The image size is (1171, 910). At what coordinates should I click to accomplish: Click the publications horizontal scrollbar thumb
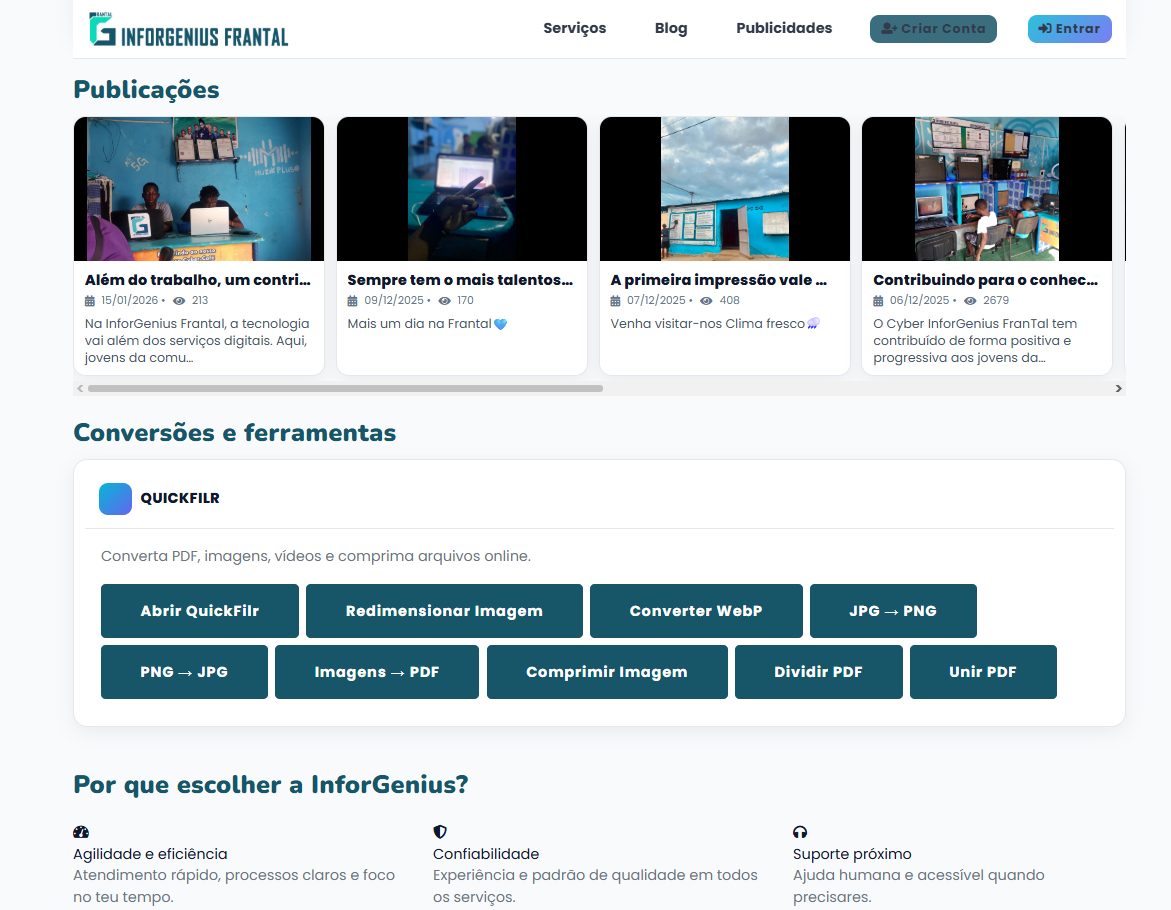(x=345, y=388)
